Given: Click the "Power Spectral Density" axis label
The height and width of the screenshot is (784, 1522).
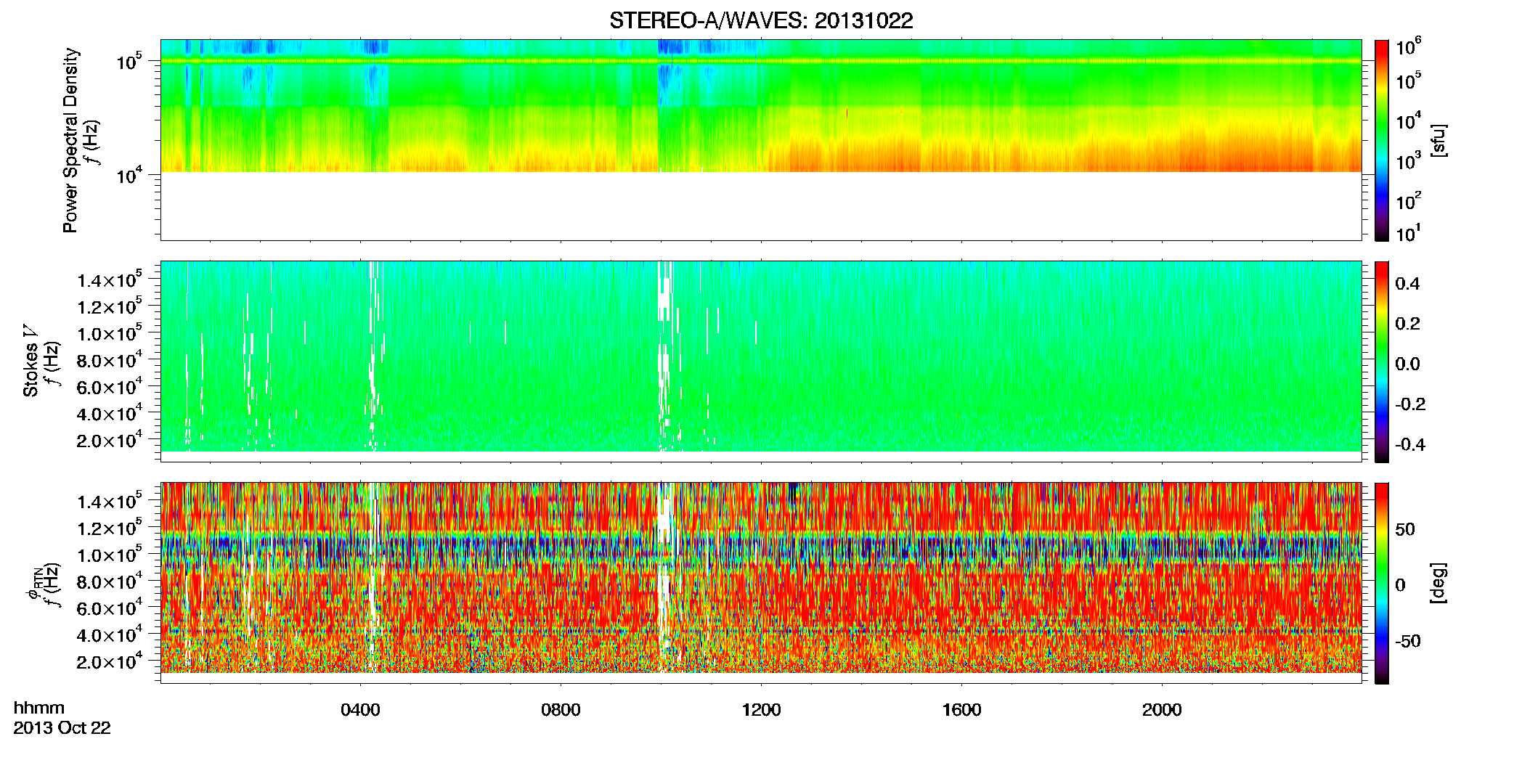Looking at the screenshot, I should click(x=70, y=140).
